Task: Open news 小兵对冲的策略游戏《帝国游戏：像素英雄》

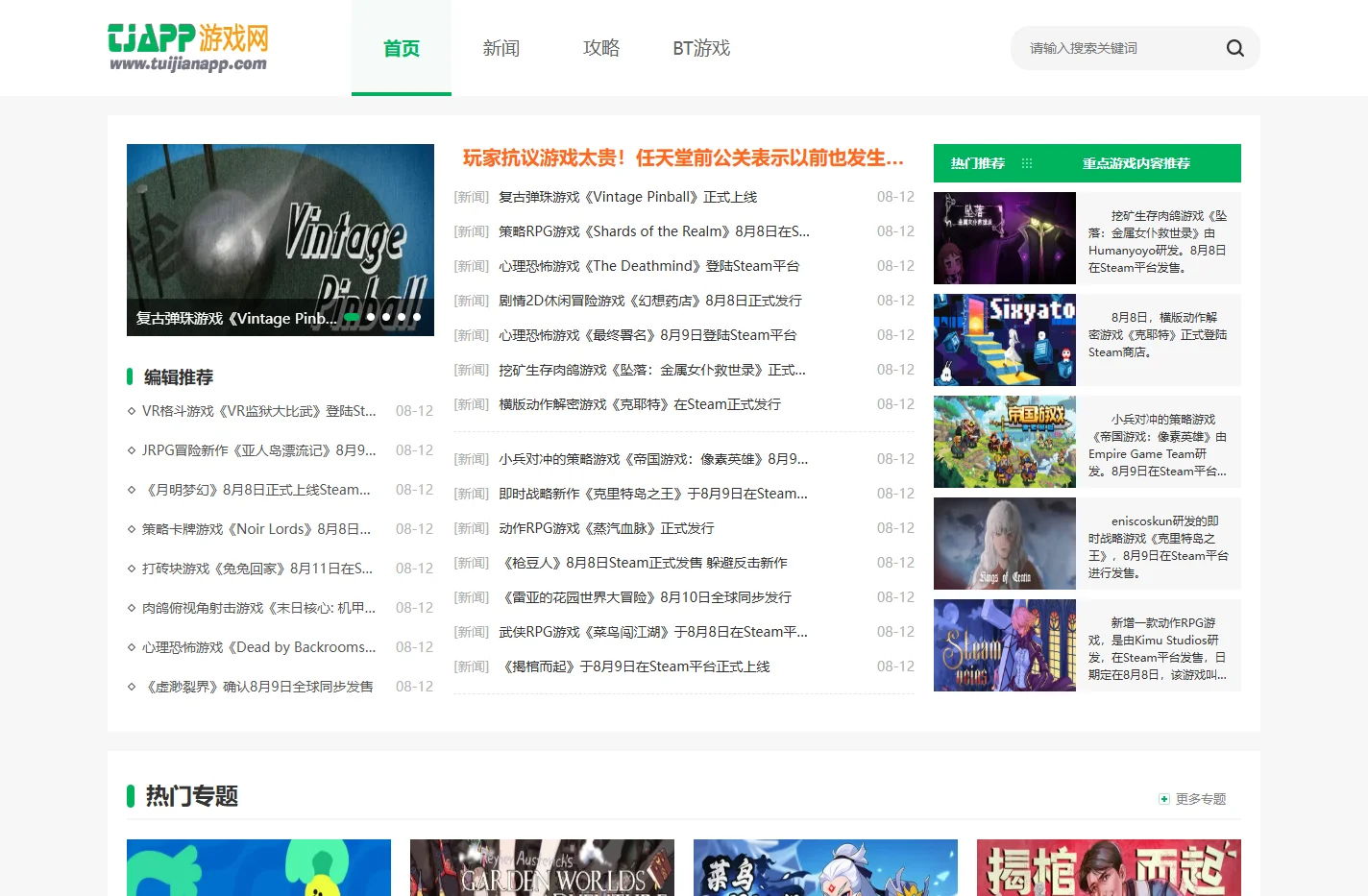Action: [x=653, y=459]
